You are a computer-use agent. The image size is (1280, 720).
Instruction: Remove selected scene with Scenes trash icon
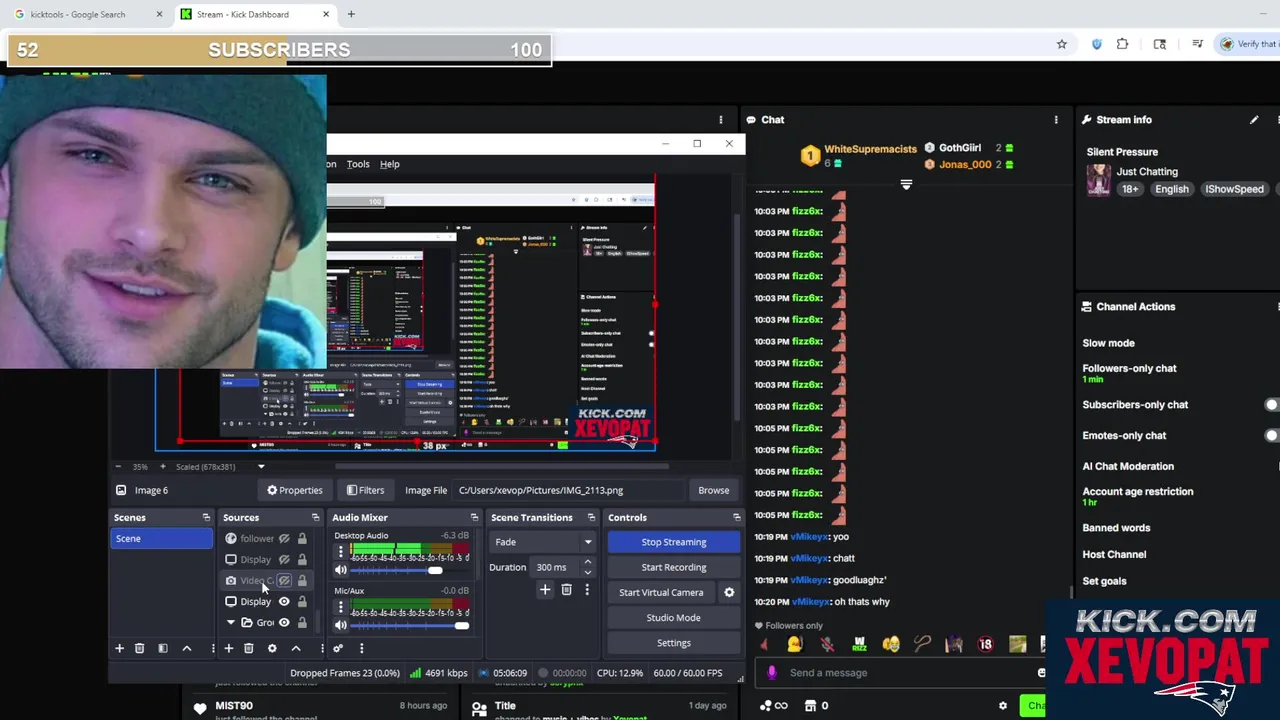(140, 648)
